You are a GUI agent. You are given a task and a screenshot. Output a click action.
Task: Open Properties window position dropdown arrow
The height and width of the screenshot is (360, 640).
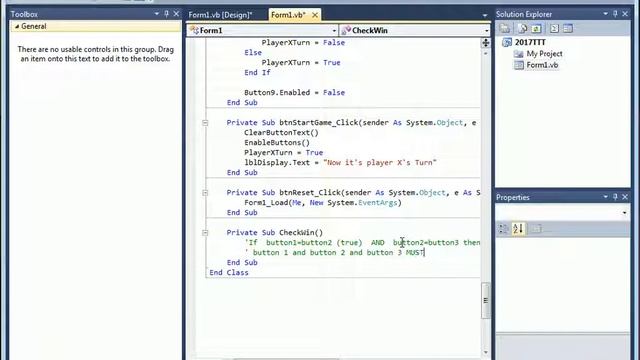pyautogui.click(x=605, y=197)
